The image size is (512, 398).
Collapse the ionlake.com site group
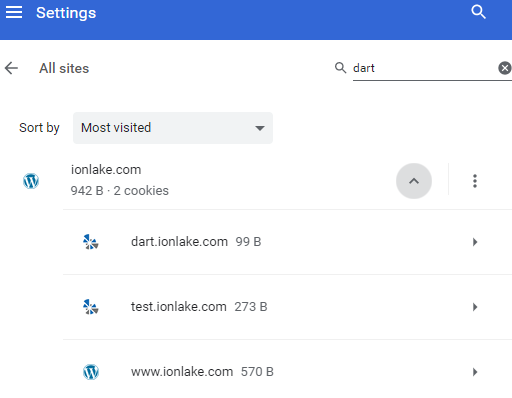click(414, 181)
